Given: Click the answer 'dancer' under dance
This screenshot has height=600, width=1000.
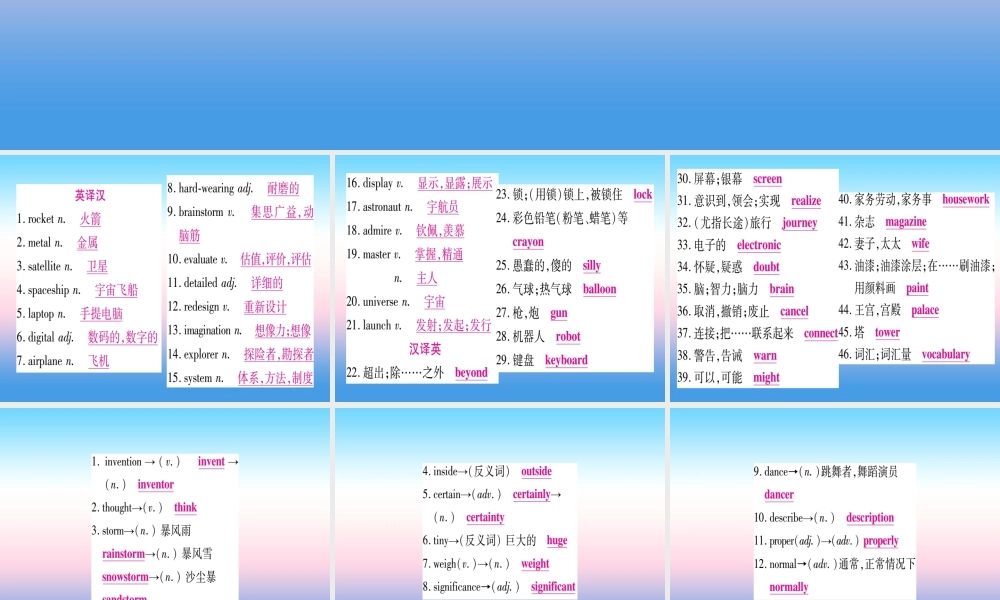Looking at the screenshot, I should (779, 495).
